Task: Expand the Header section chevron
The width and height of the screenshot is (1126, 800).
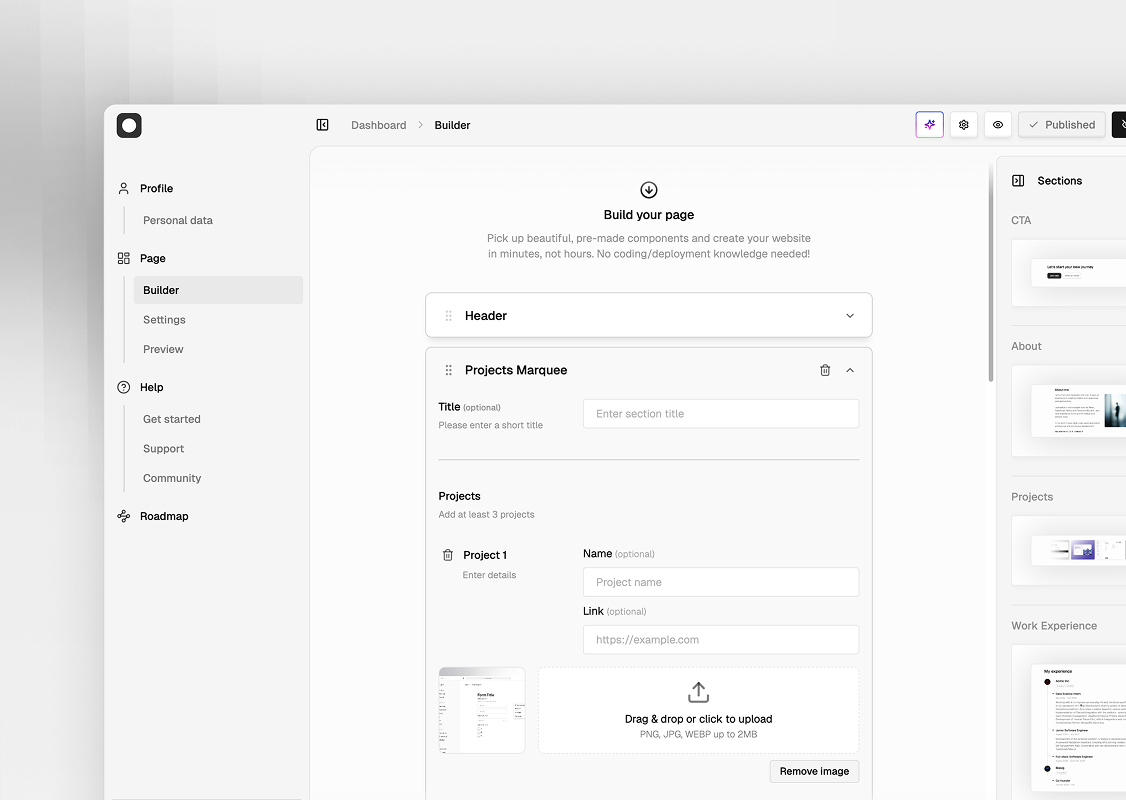Action: pos(850,316)
